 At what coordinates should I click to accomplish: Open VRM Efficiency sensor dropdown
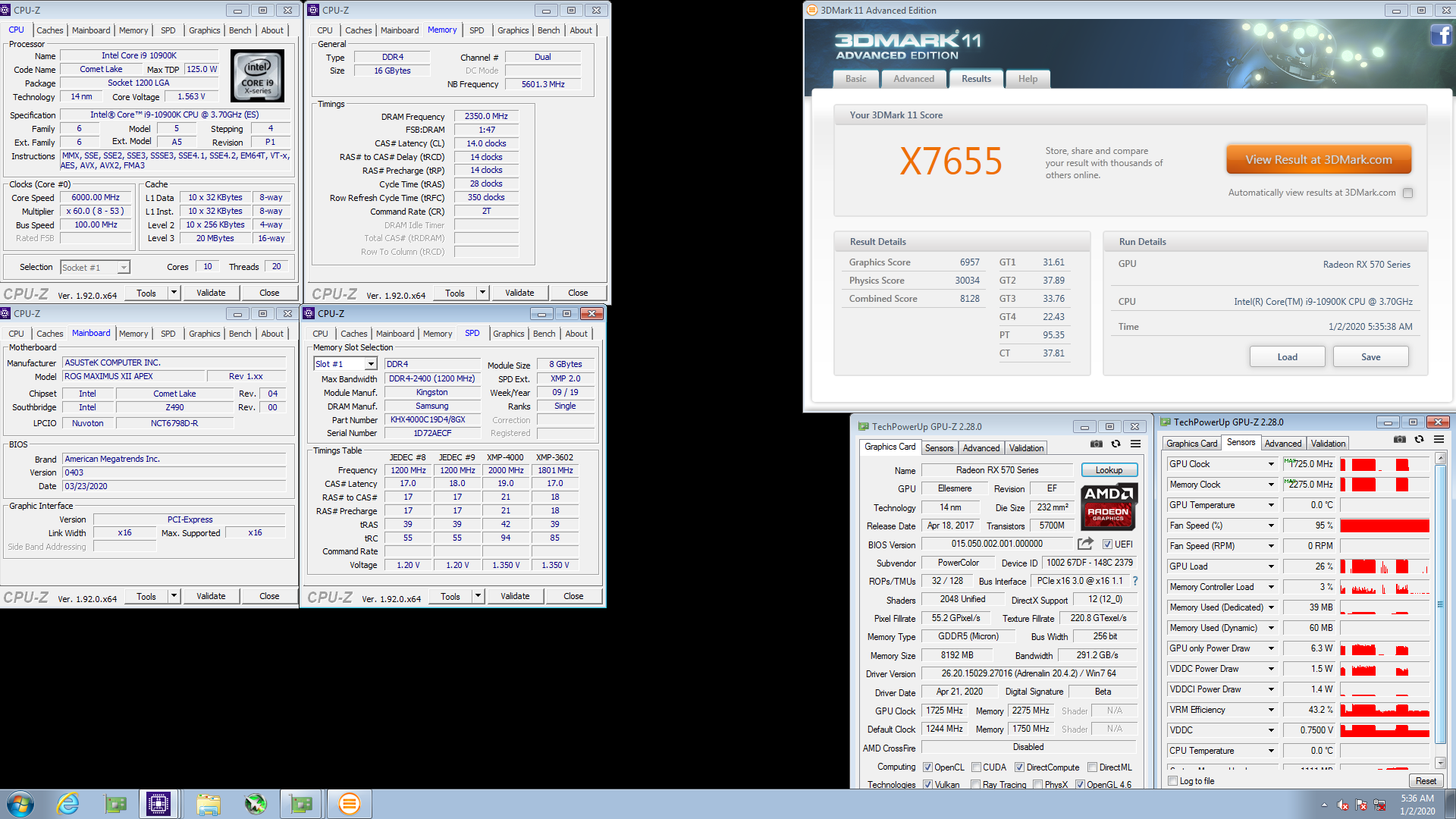[x=1271, y=710]
